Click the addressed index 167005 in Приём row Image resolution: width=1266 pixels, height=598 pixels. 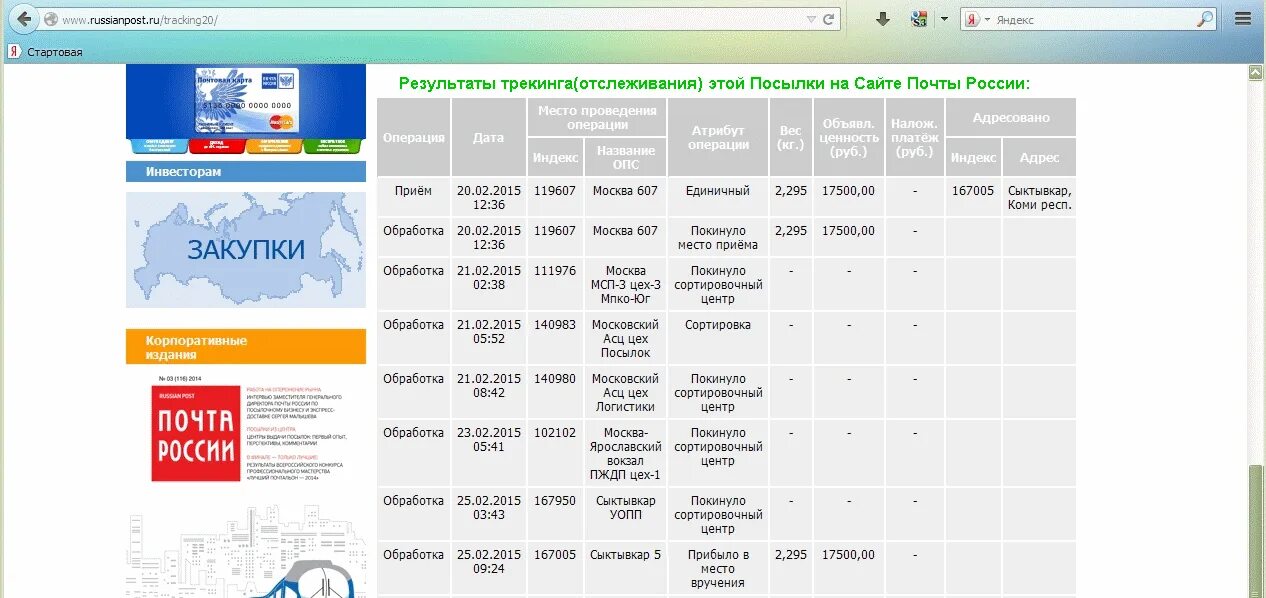tap(973, 197)
